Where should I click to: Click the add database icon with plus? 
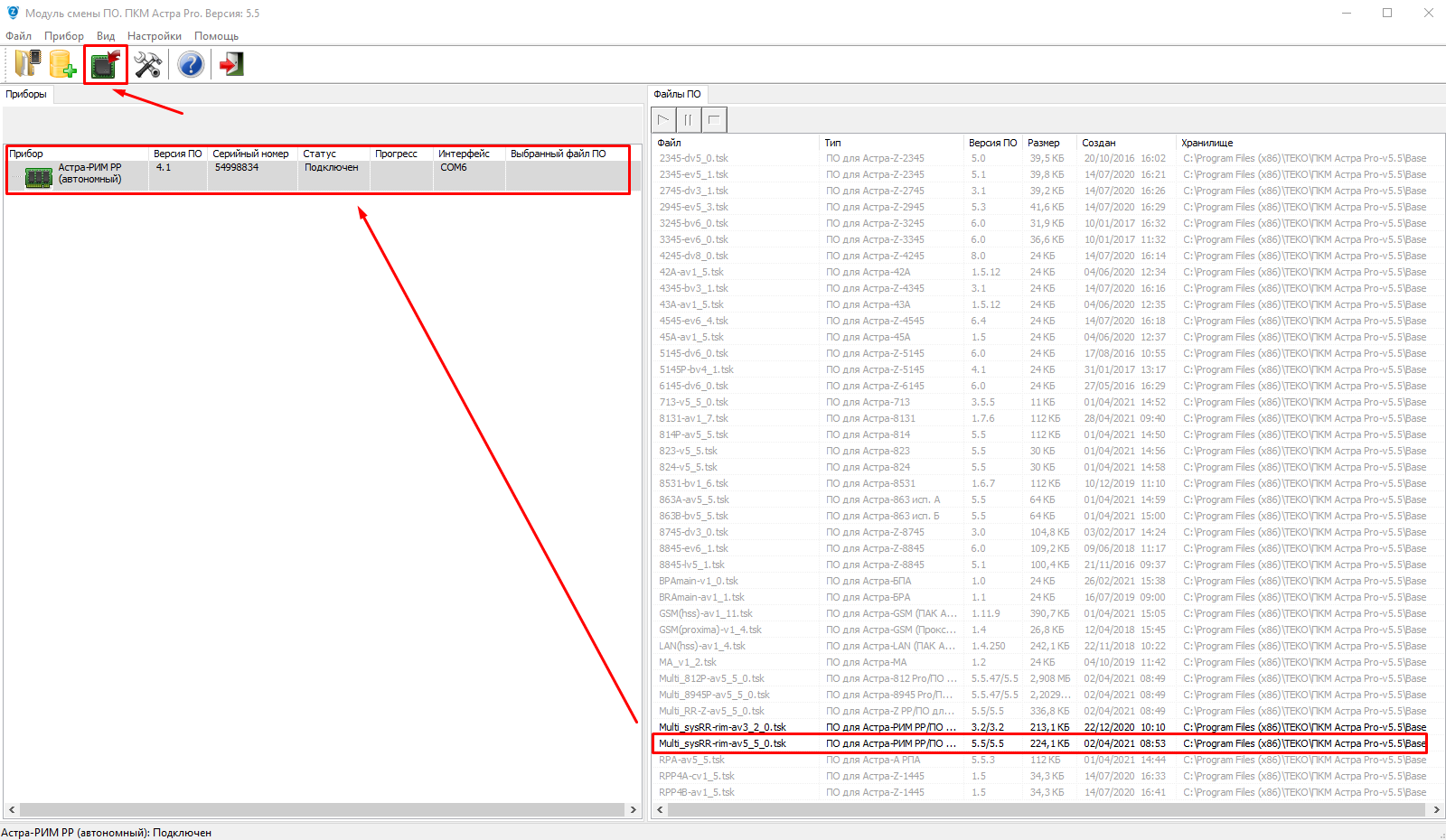tap(62, 64)
